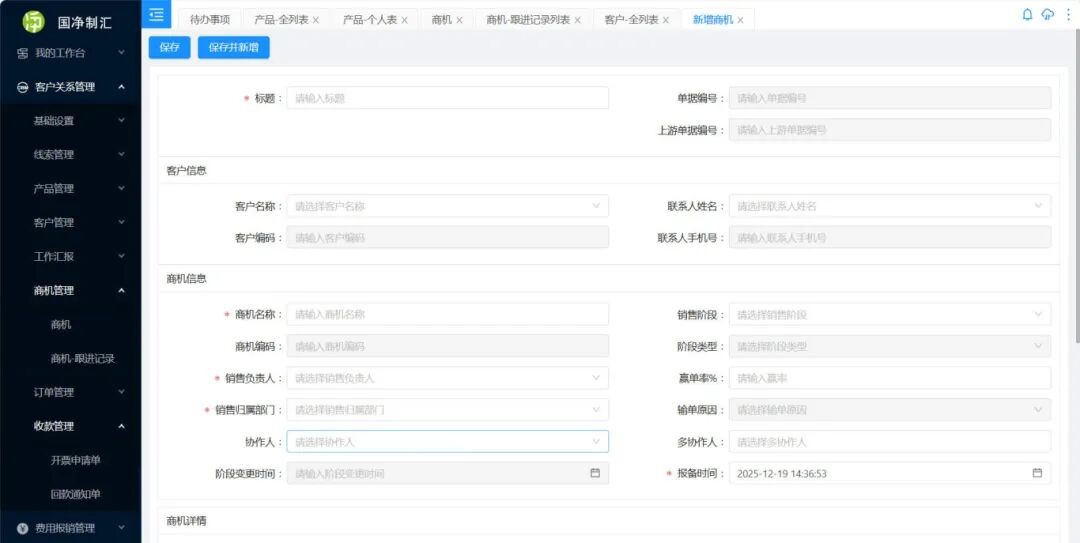The width and height of the screenshot is (1080, 543).
Task: Expand 订单管理 in the sidebar
Action: click(x=70, y=392)
